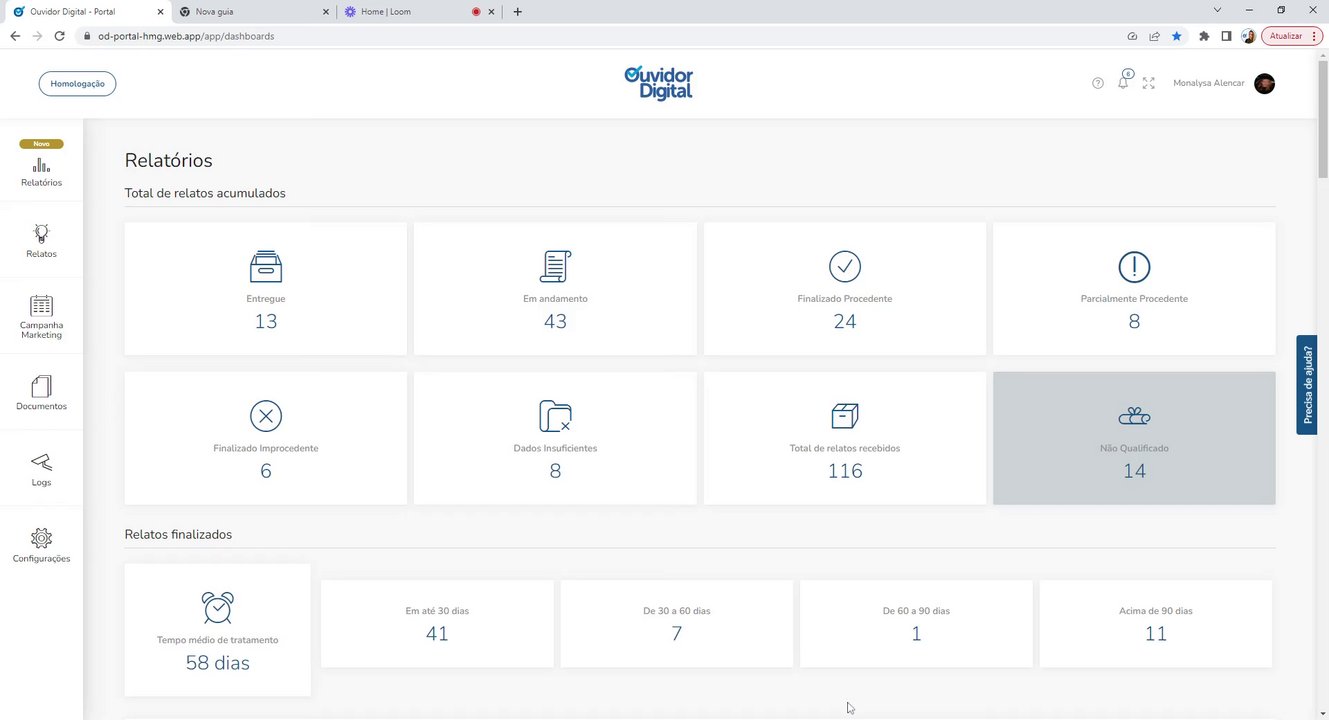Click the Entregue inbox tray icon

click(266, 266)
